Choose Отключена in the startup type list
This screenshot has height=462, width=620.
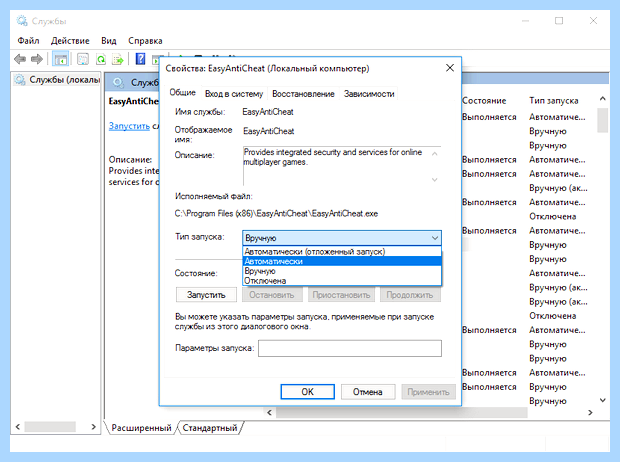(342, 280)
